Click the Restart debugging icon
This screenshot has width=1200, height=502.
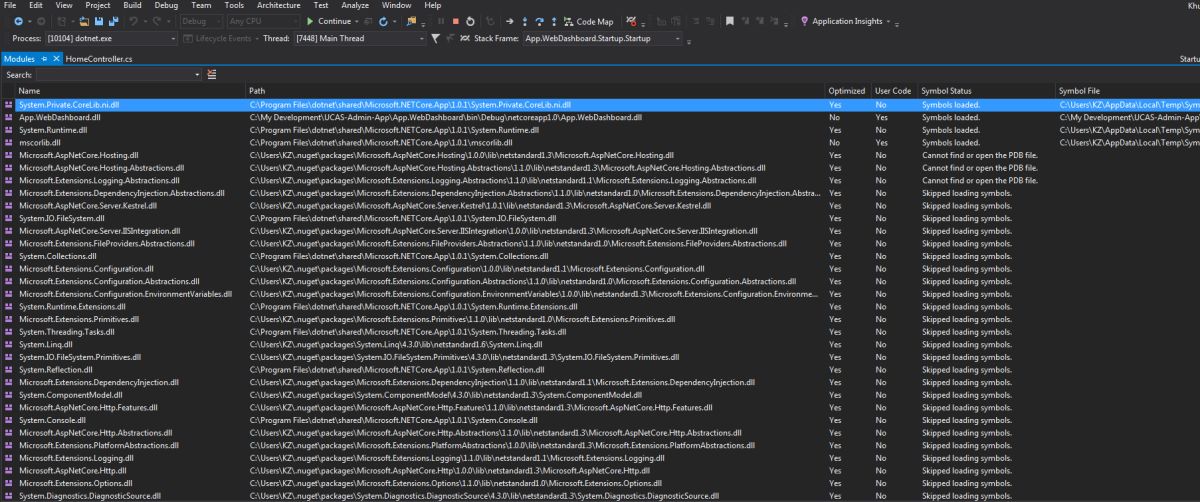pyautogui.click(x=470, y=21)
